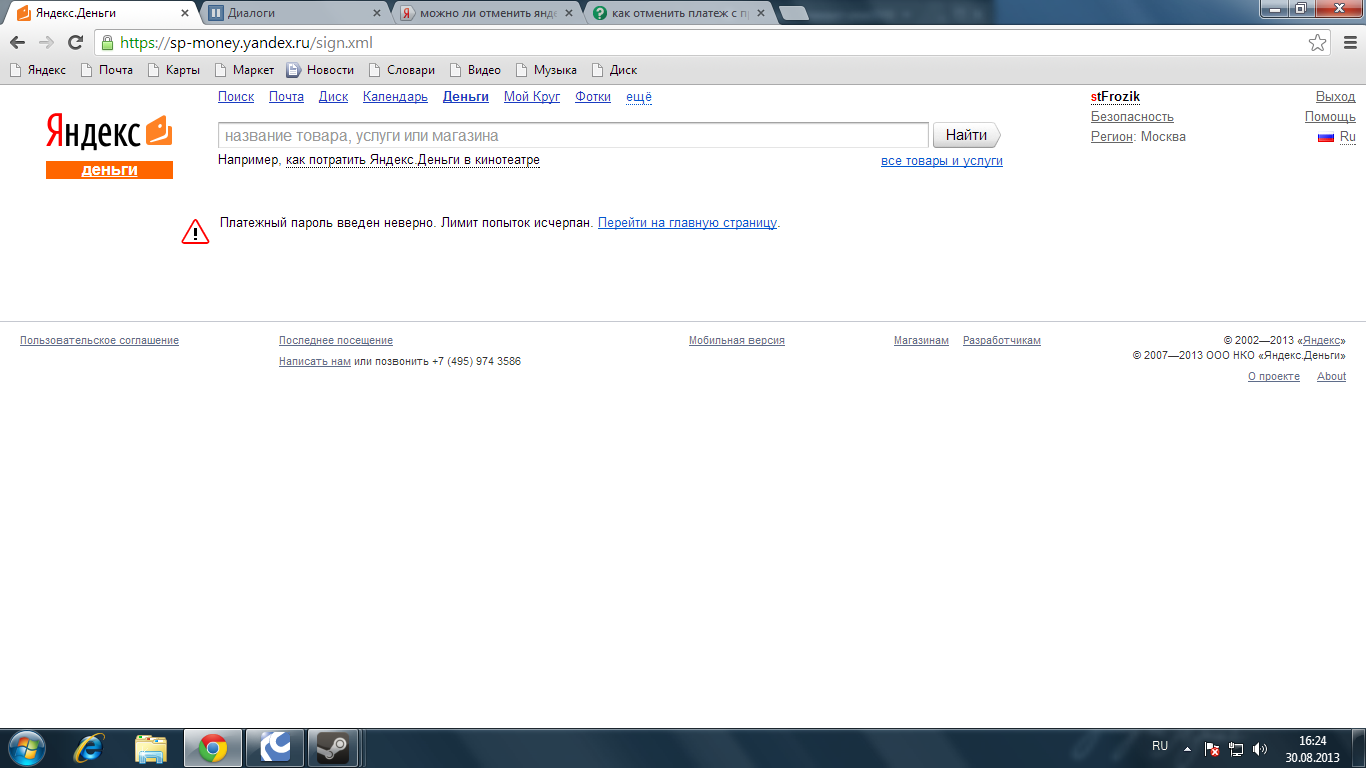
Task: Open Фотки in services menu
Action: [x=593, y=97]
